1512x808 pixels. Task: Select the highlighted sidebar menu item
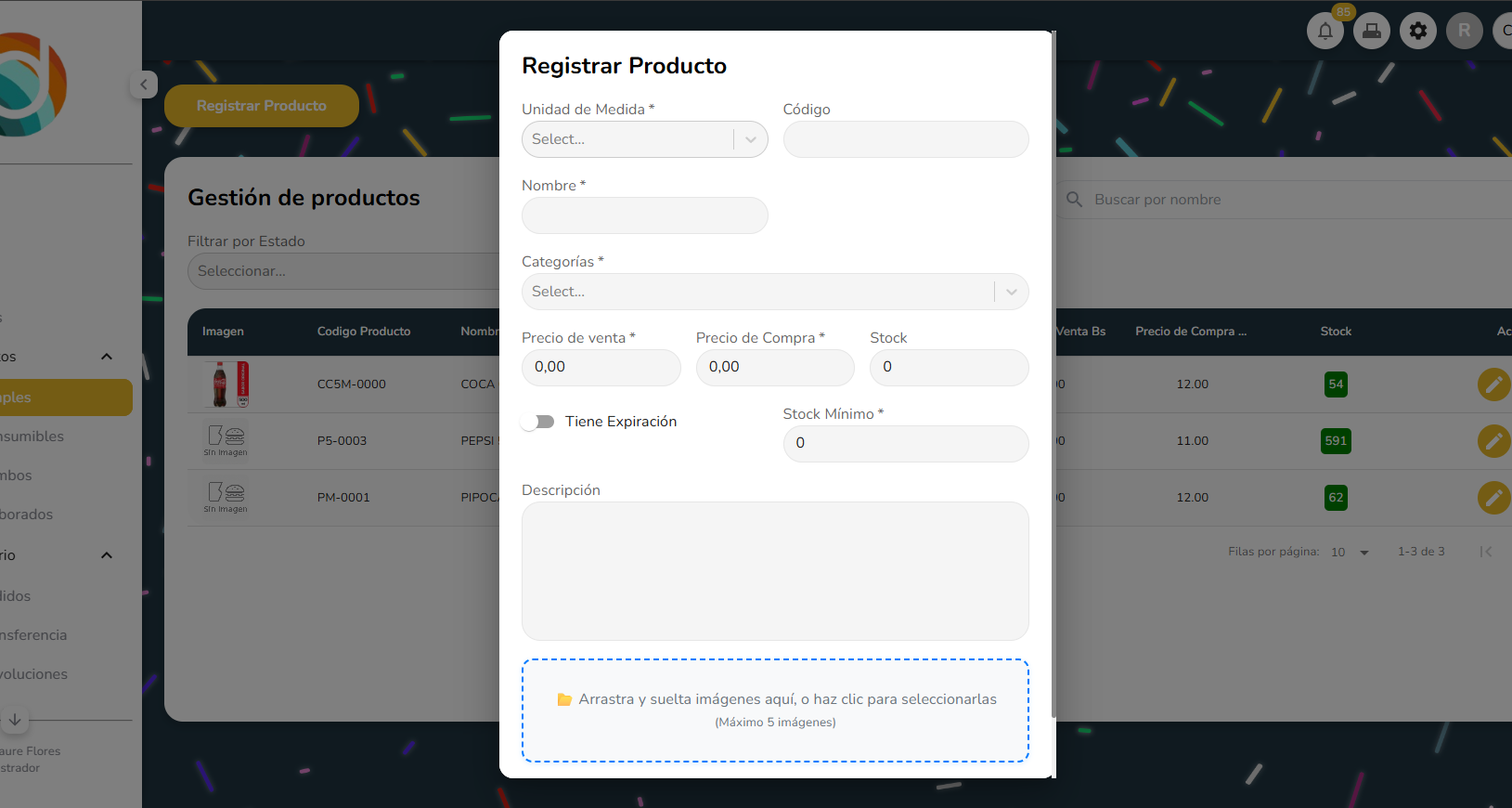point(65,397)
